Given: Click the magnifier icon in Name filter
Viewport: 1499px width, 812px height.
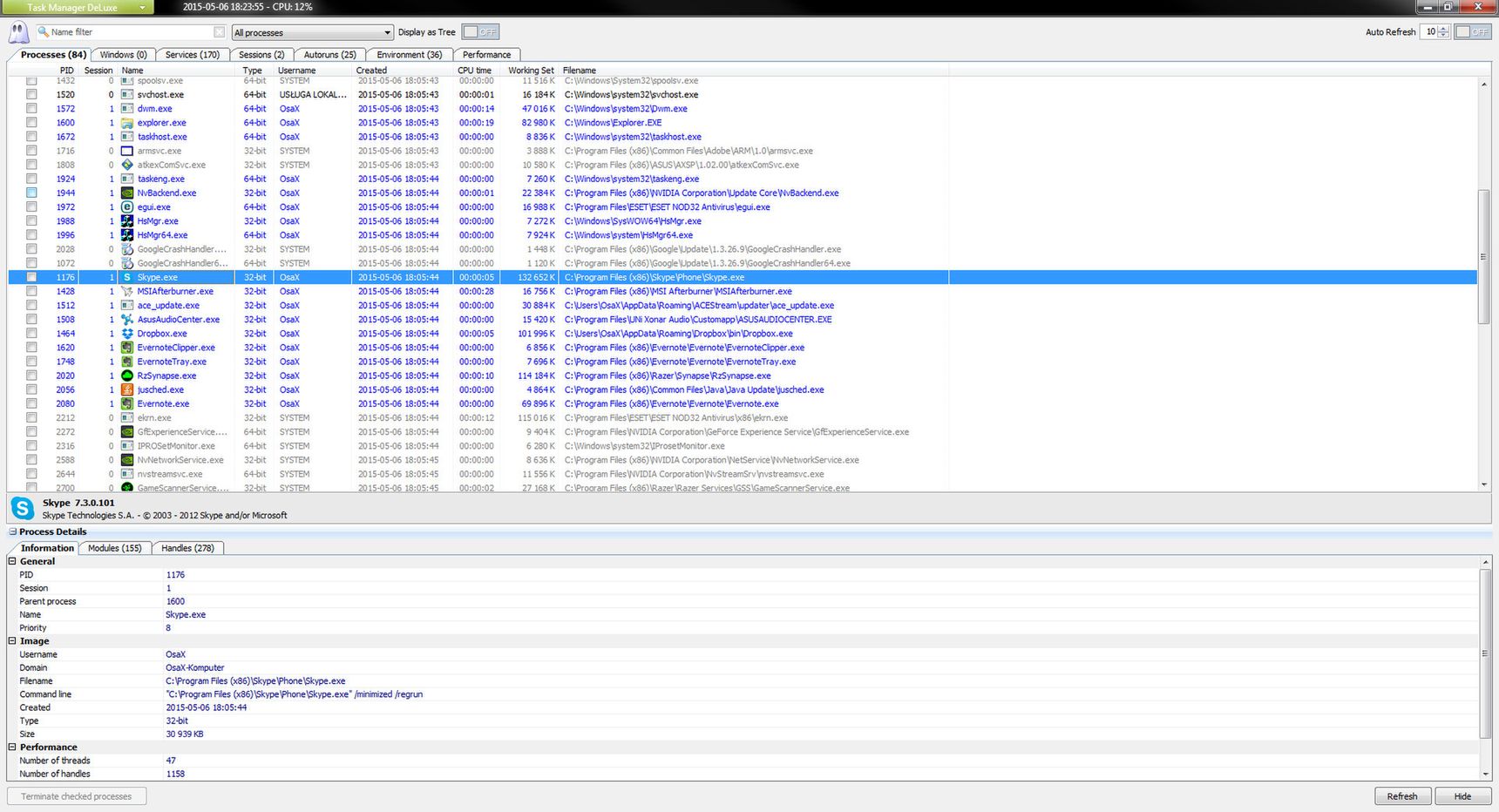Looking at the screenshot, I should (x=43, y=32).
